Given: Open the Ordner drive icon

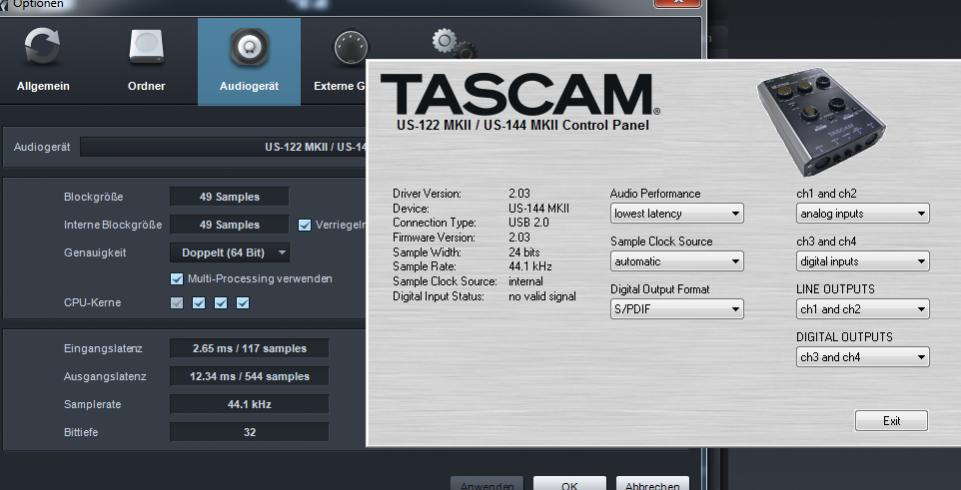Looking at the screenshot, I should point(146,47).
